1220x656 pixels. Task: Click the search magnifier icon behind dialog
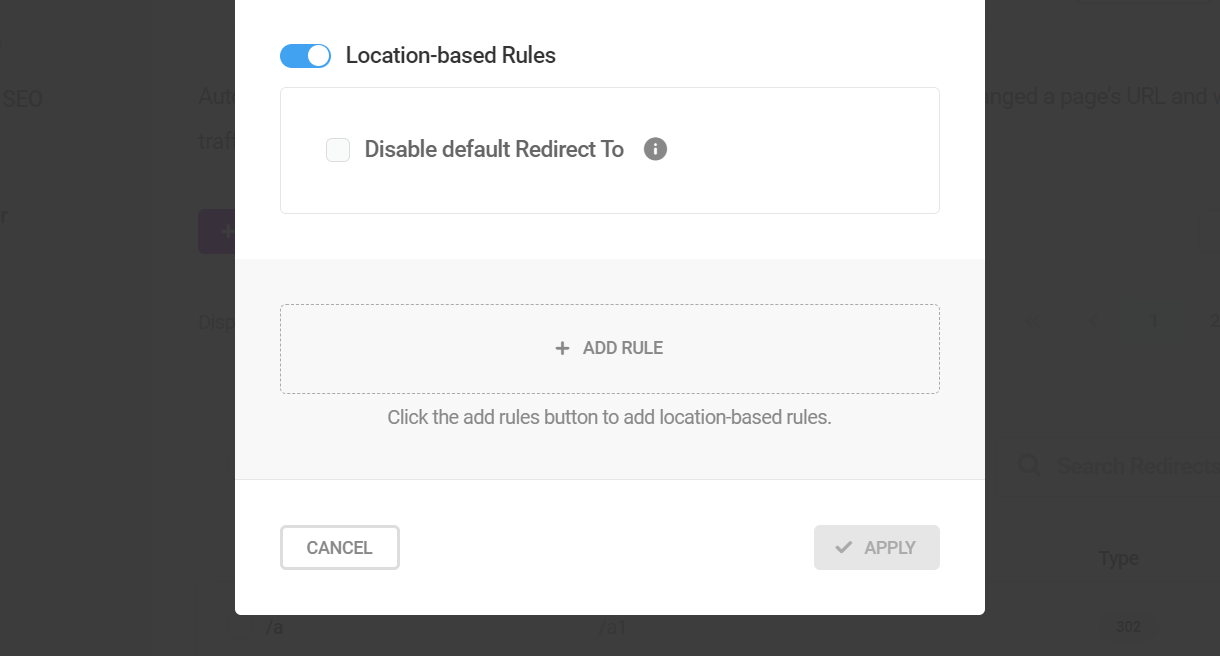click(1029, 466)
